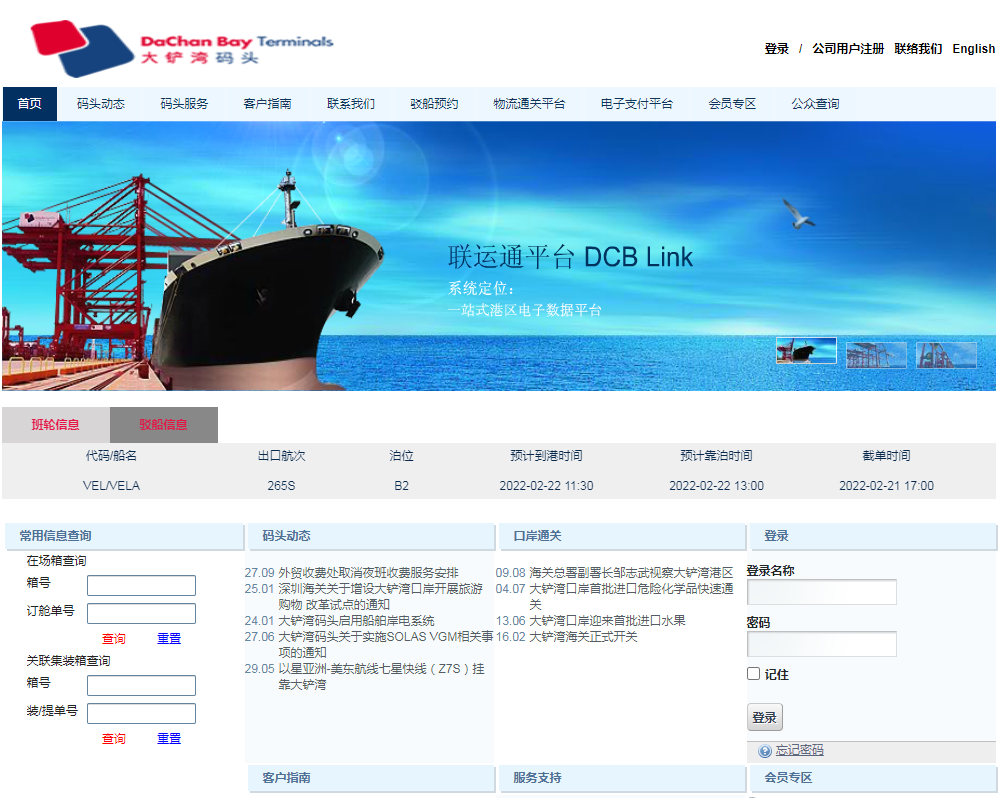This screenshot has width=1001, height=798.
Task: Open the 会员专区 navigation menu
Action: [732, 103]
